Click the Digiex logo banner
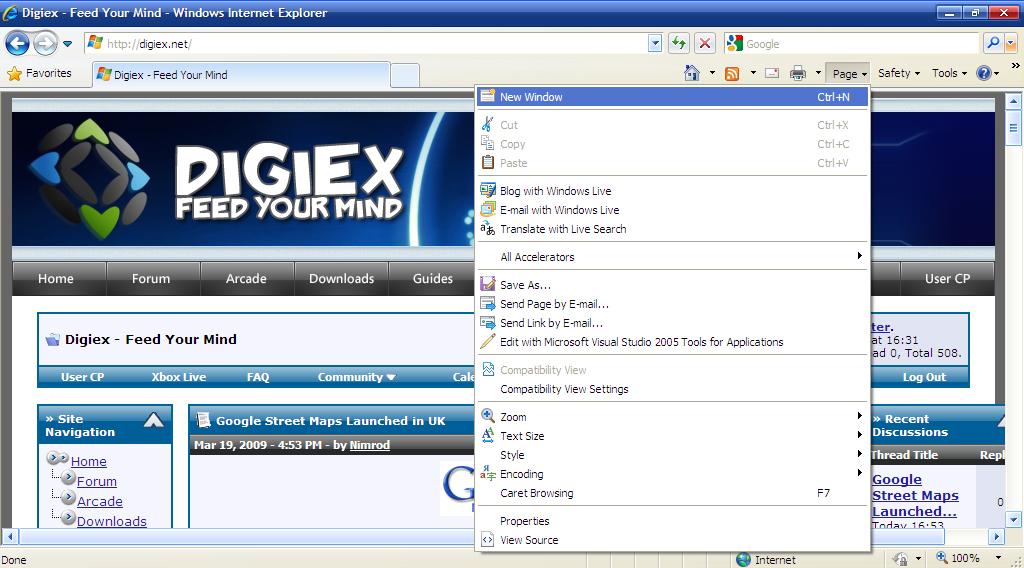 tap(242, 179)
